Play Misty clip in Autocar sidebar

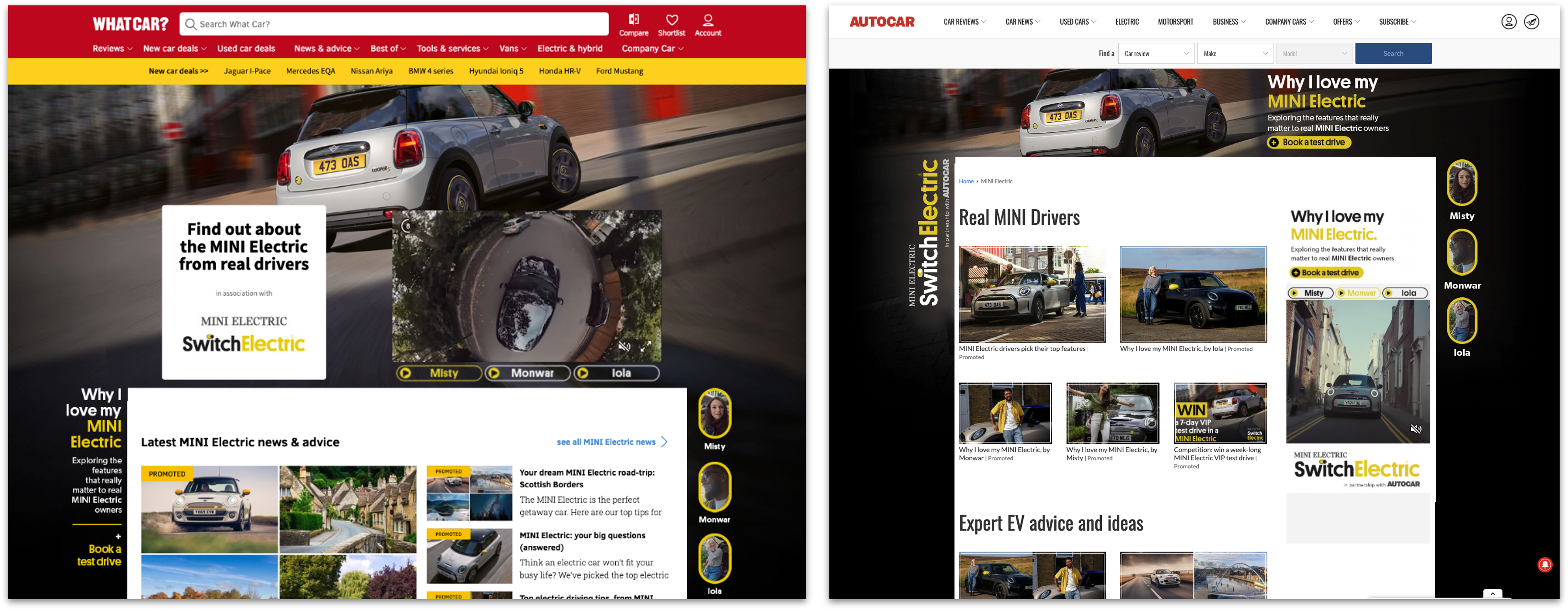coord(1310,293)
